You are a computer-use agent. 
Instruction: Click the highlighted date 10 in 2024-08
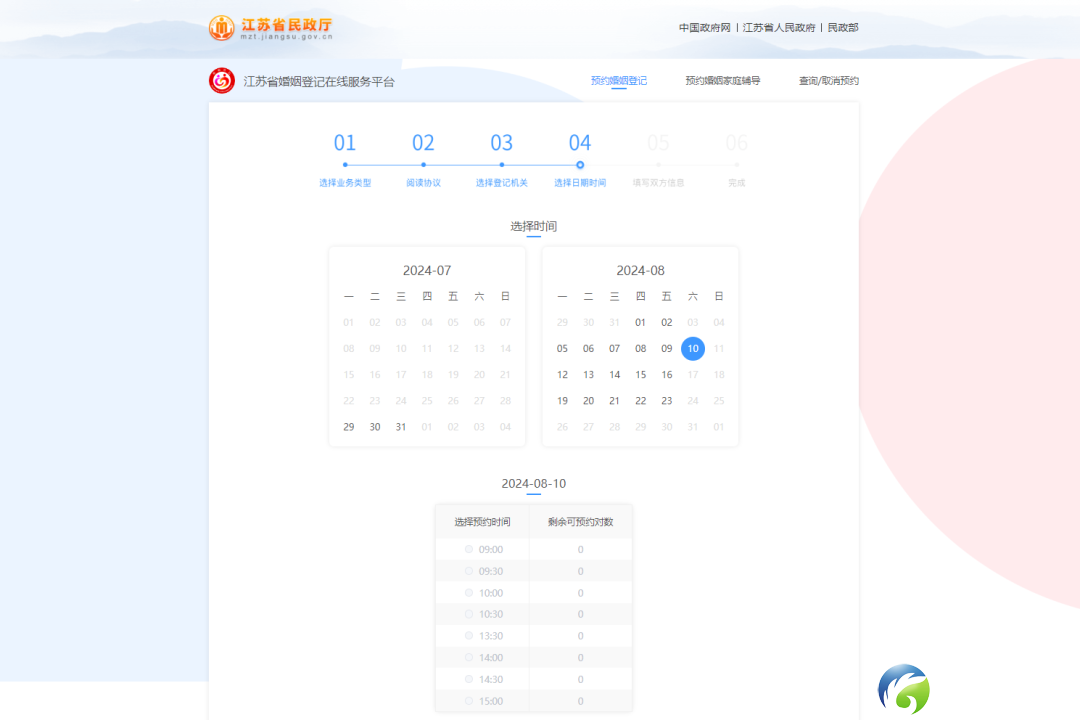(693, 348)
